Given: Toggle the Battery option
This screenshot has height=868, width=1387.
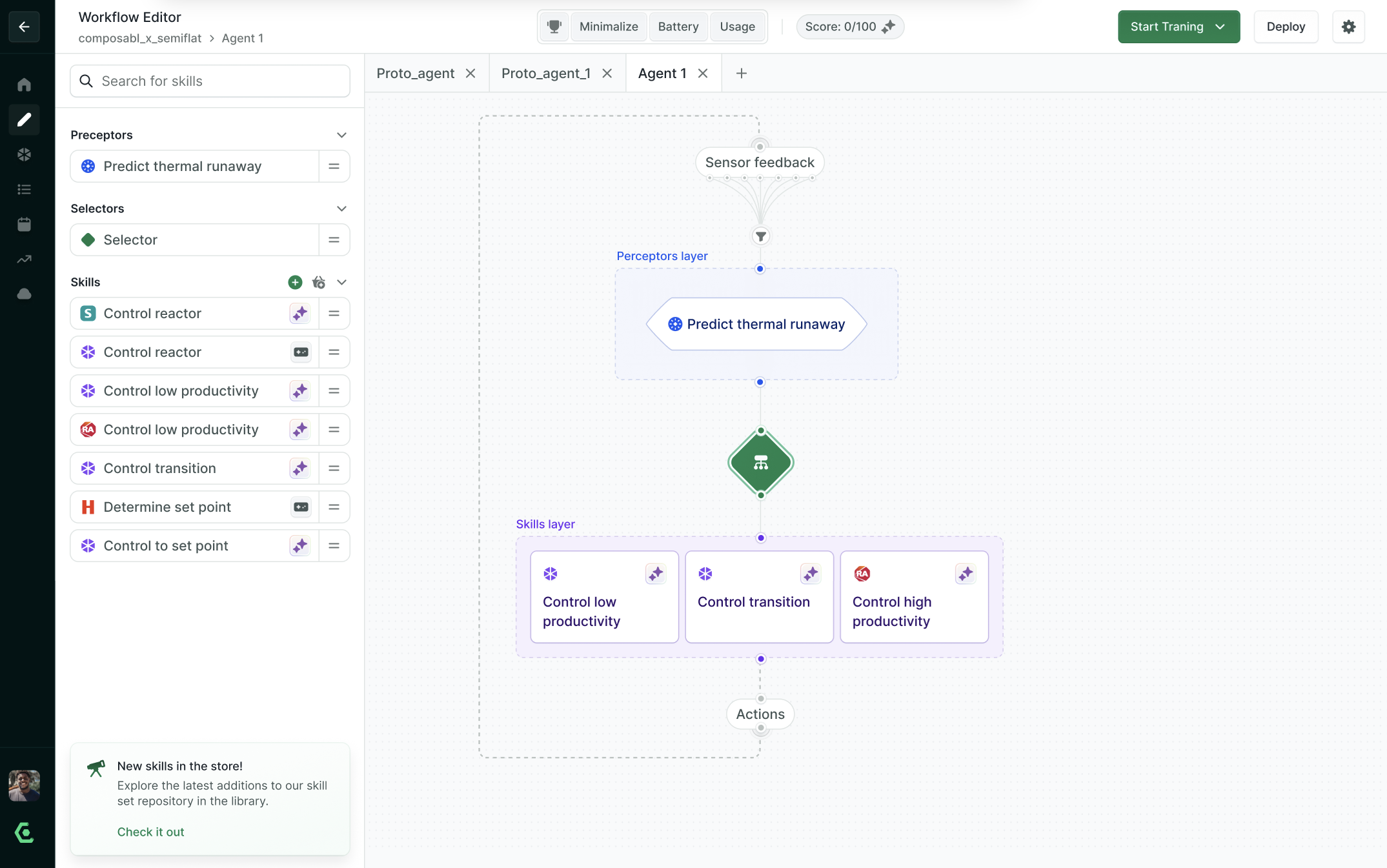Looking at the screenshot, I should click(x=678, y=26).
